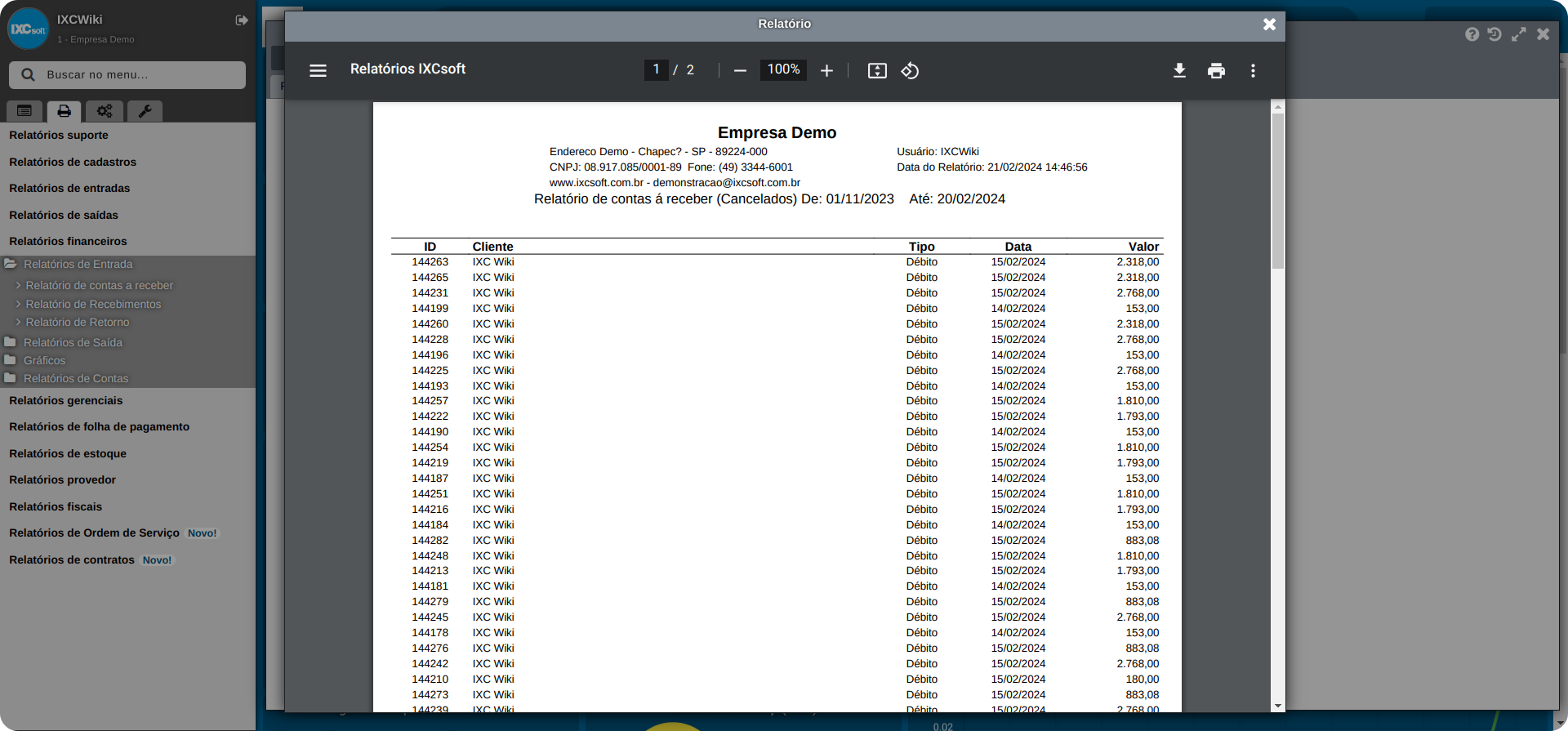Click the help question mark icon
Image resolution: width=1568 pixels, height=731 pixels.
[x=1472, y=34]
